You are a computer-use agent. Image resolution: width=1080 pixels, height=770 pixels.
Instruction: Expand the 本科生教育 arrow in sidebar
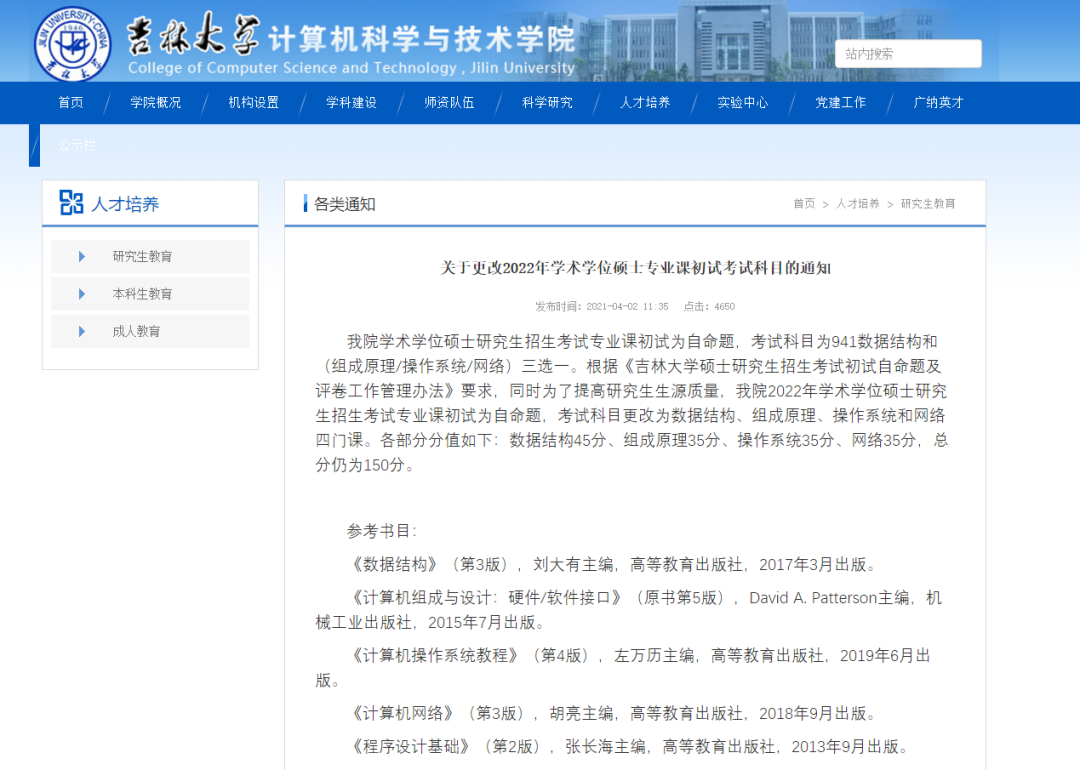(x=82, y=294)
